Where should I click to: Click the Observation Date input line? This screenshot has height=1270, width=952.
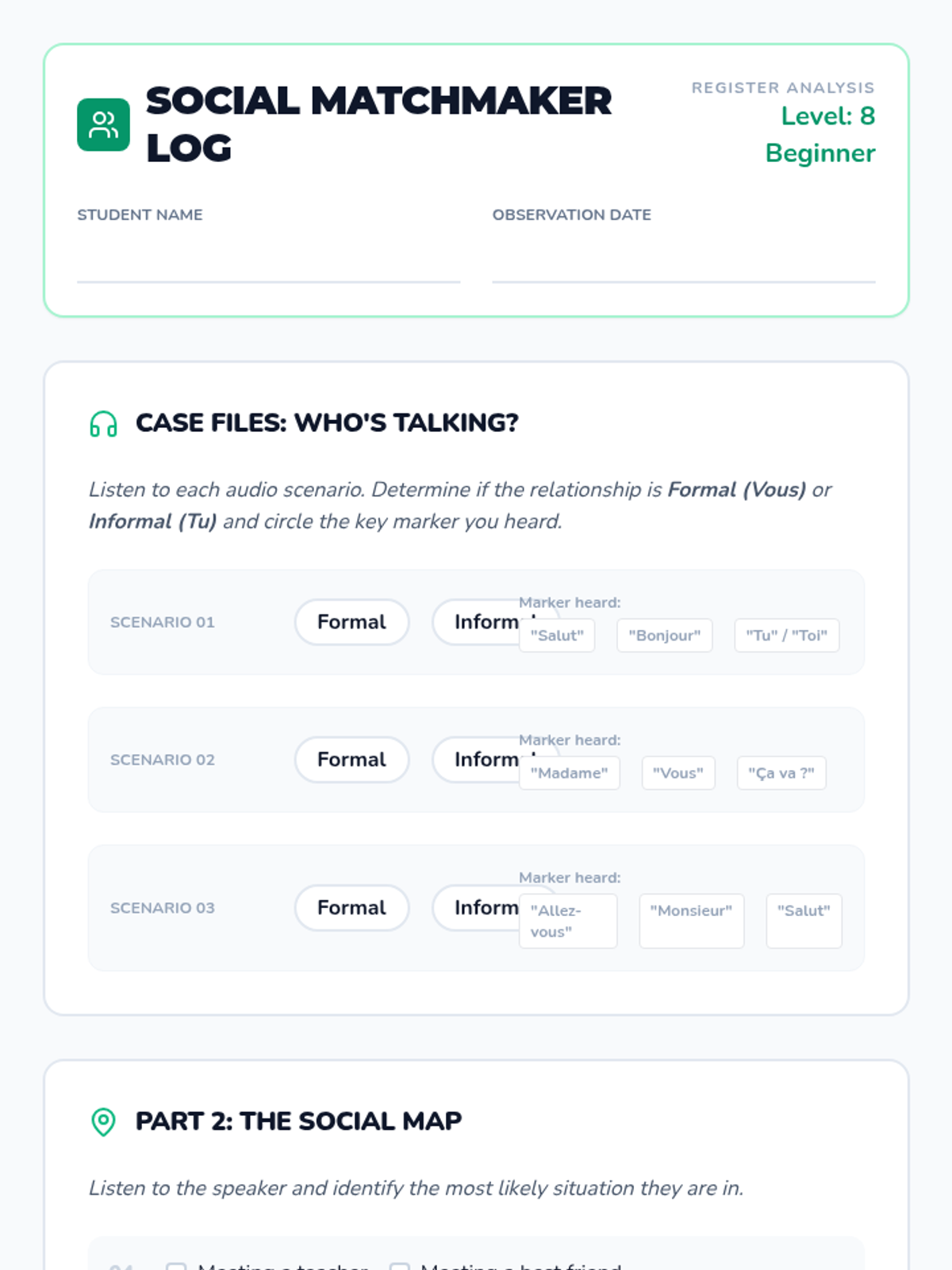[684, 260]
